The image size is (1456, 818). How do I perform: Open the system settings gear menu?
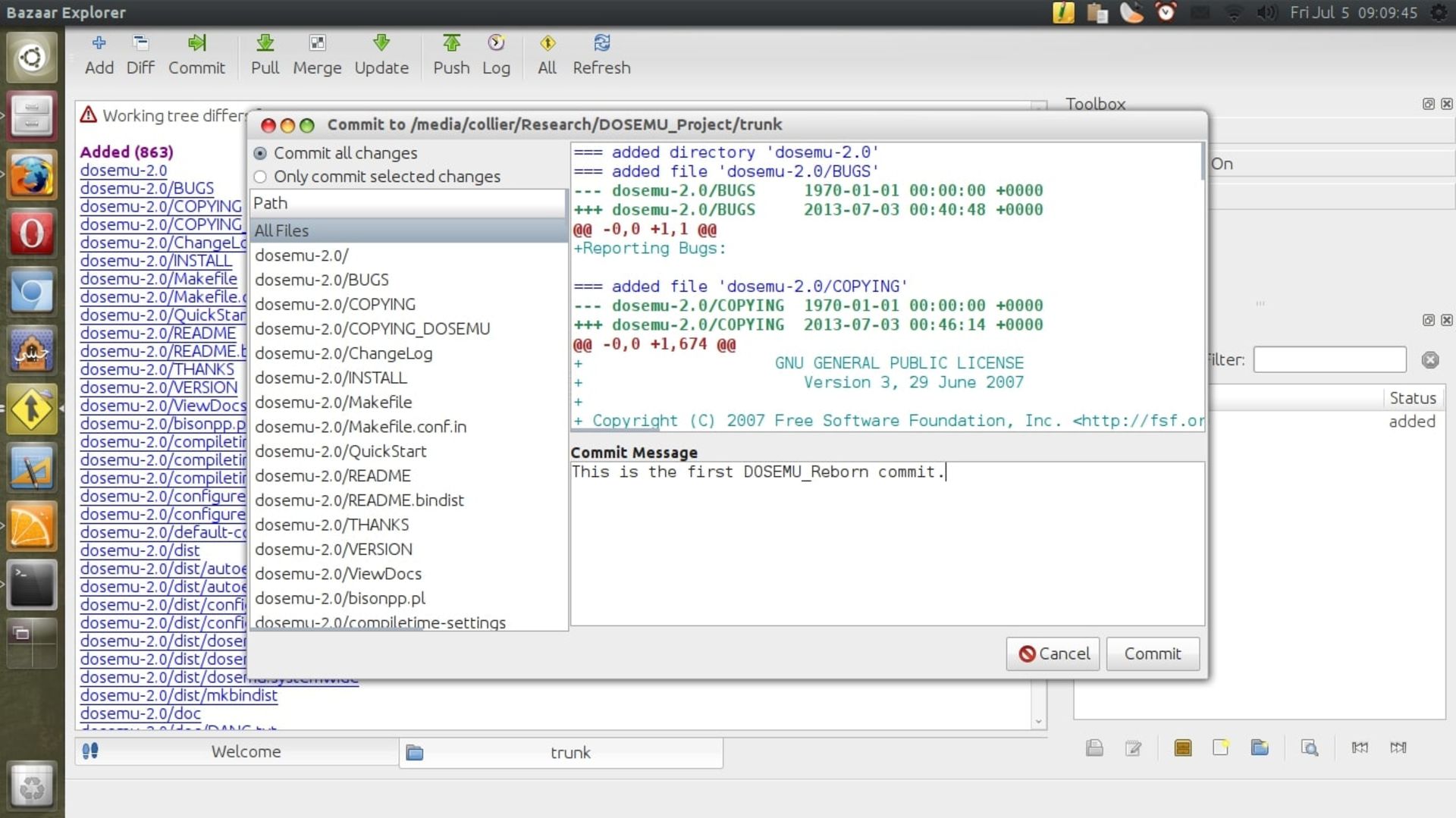(x=1439, y=13)
